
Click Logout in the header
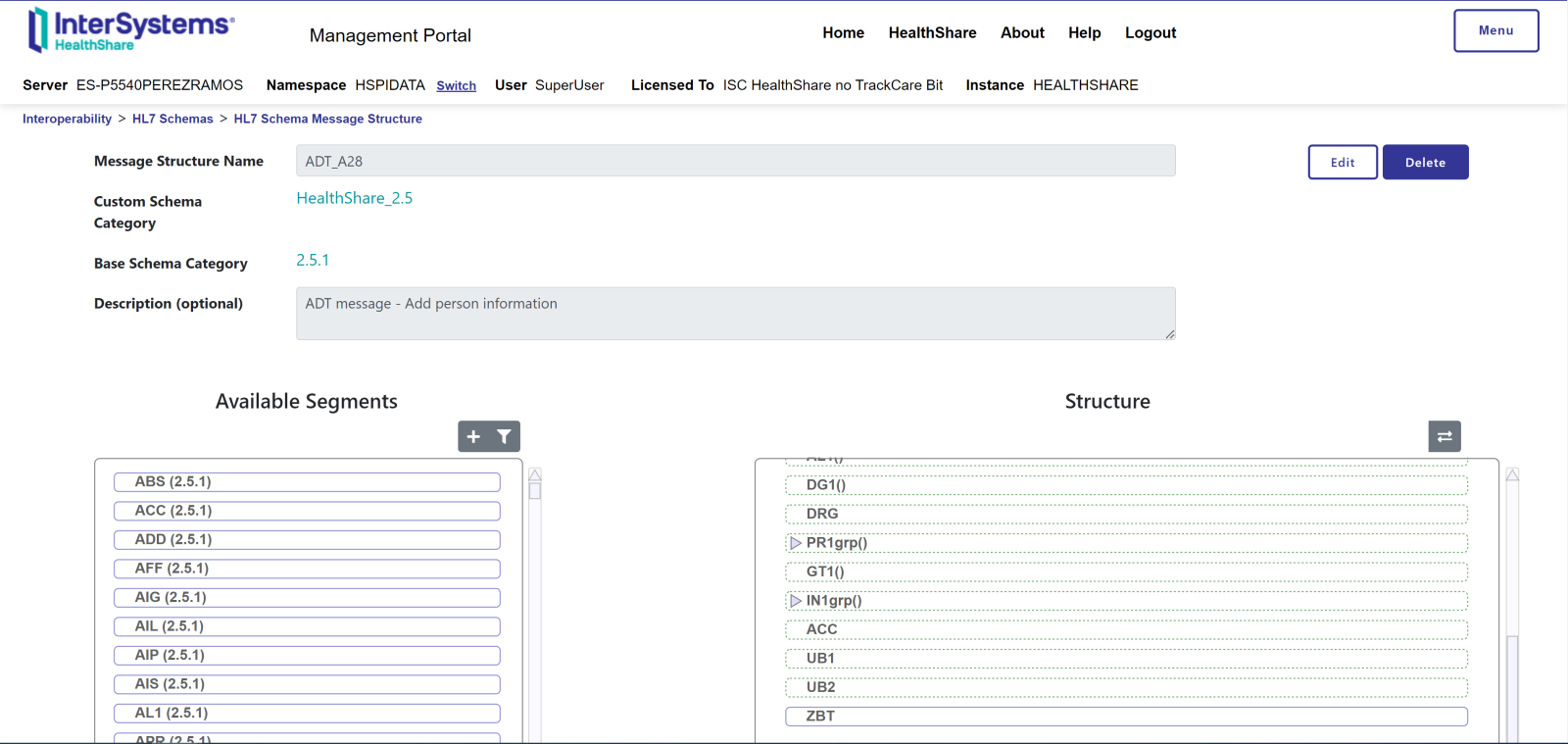1150,33
